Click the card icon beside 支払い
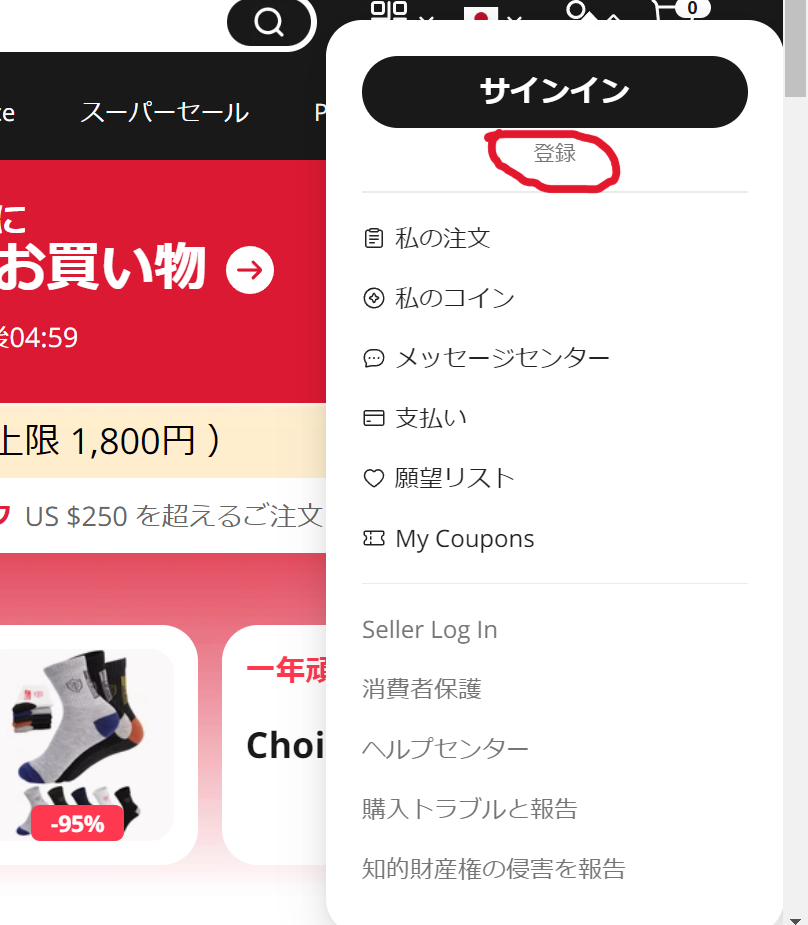Image resolution: width=808 pixels, height=925 pixels. tap(374, 418)
